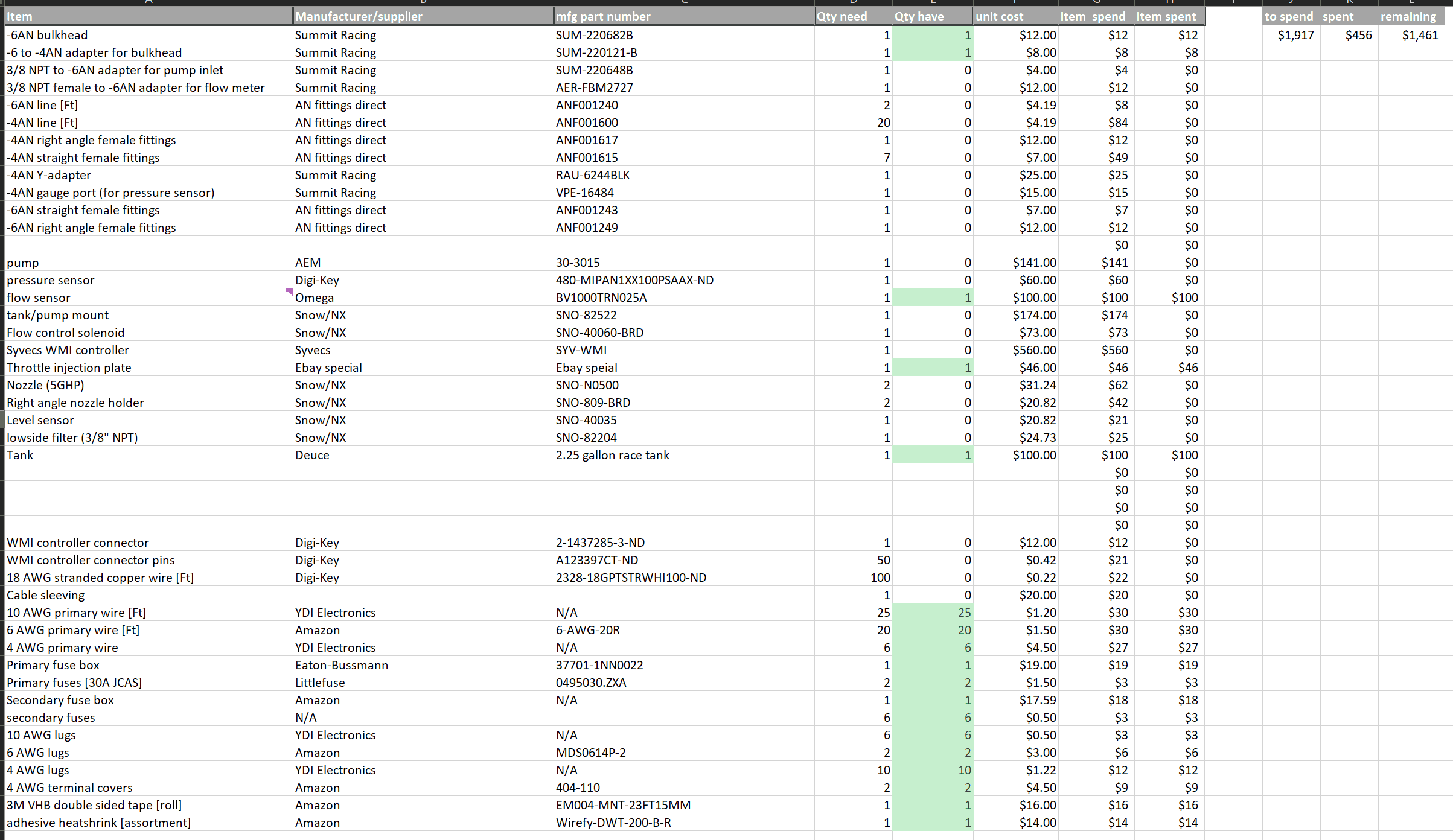Select the 'unit cost' header cell
Screen dimensions: 1453x840
pos(1016,16)
